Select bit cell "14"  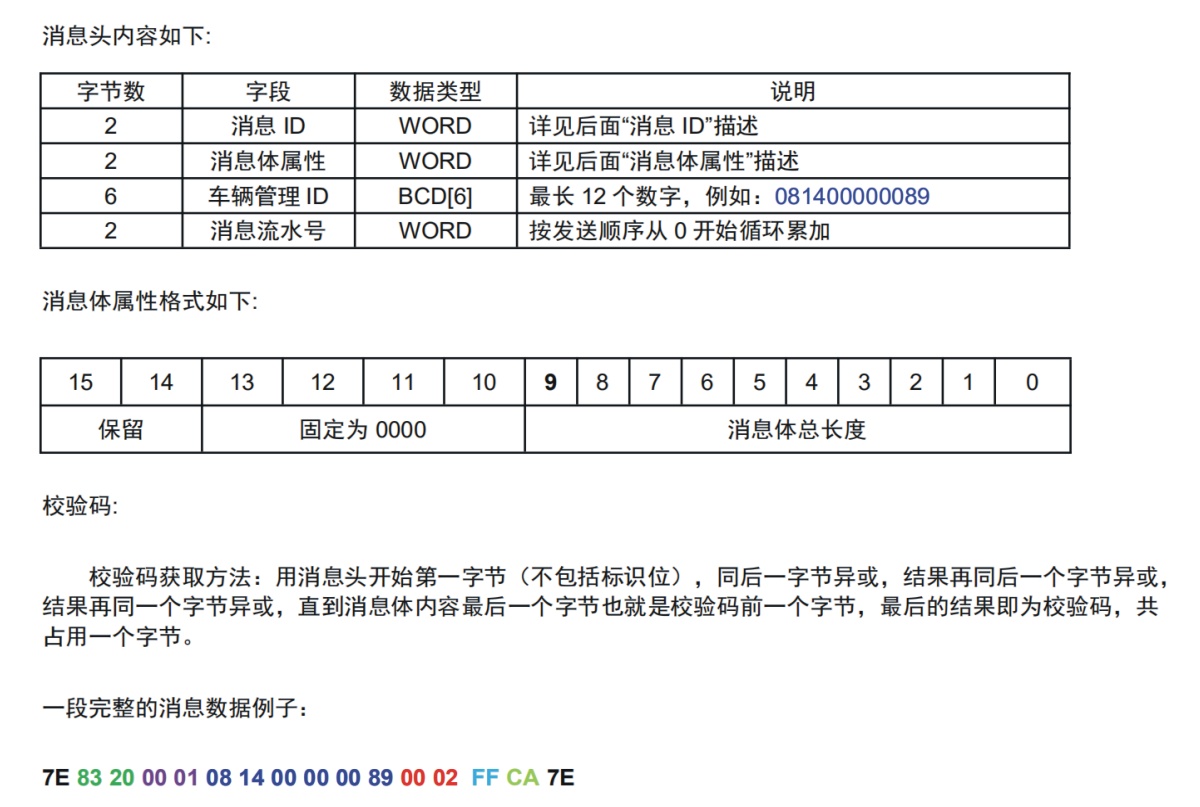tap(161, 383)
